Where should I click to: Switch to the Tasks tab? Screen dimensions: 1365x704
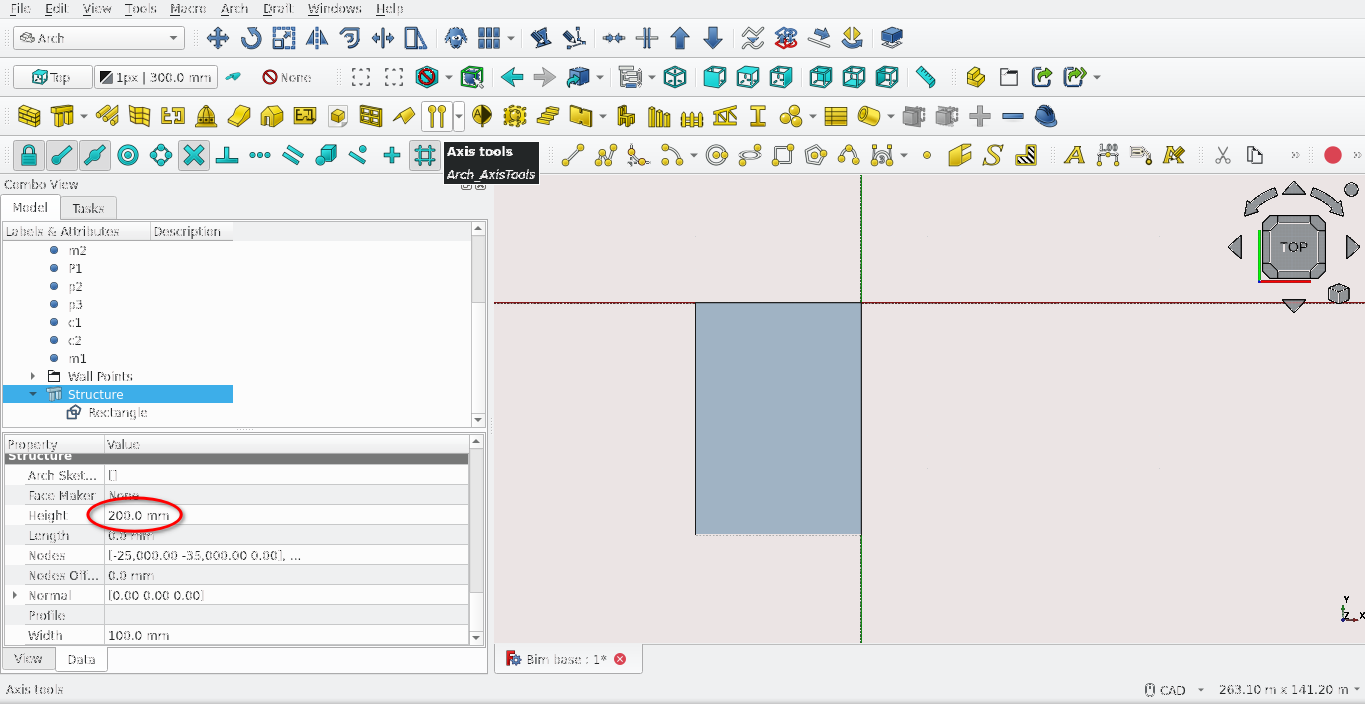pos(88,208)
